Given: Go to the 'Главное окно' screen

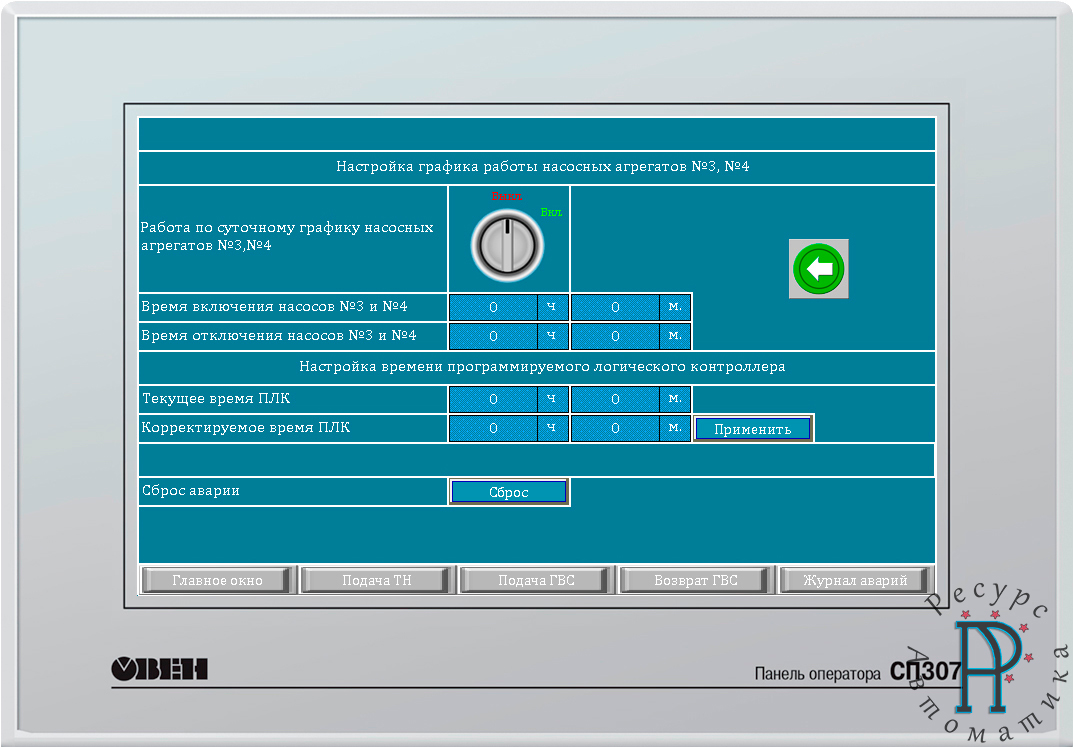Looking at the screenshot, I should click(217, 580).
